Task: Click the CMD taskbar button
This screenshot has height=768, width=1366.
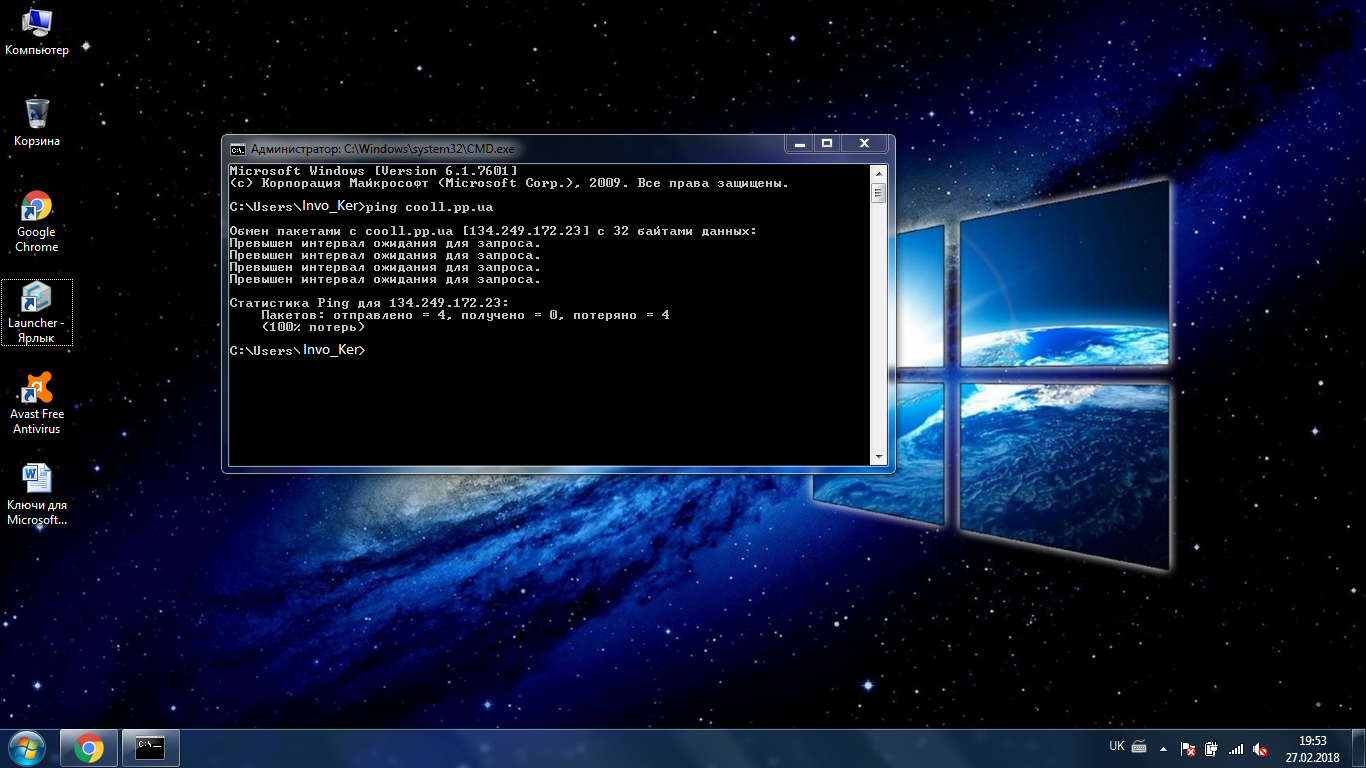Action: (150, 748)
